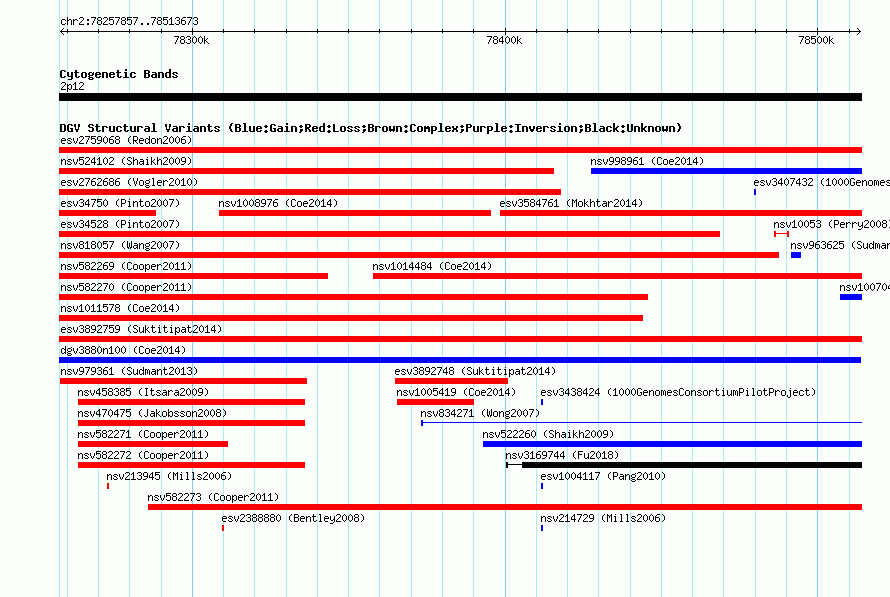This screenshot has height=597, width=890.
Task: Click the esv1004117 (Pang2010) variant label
Action: (x=603, y=476)
